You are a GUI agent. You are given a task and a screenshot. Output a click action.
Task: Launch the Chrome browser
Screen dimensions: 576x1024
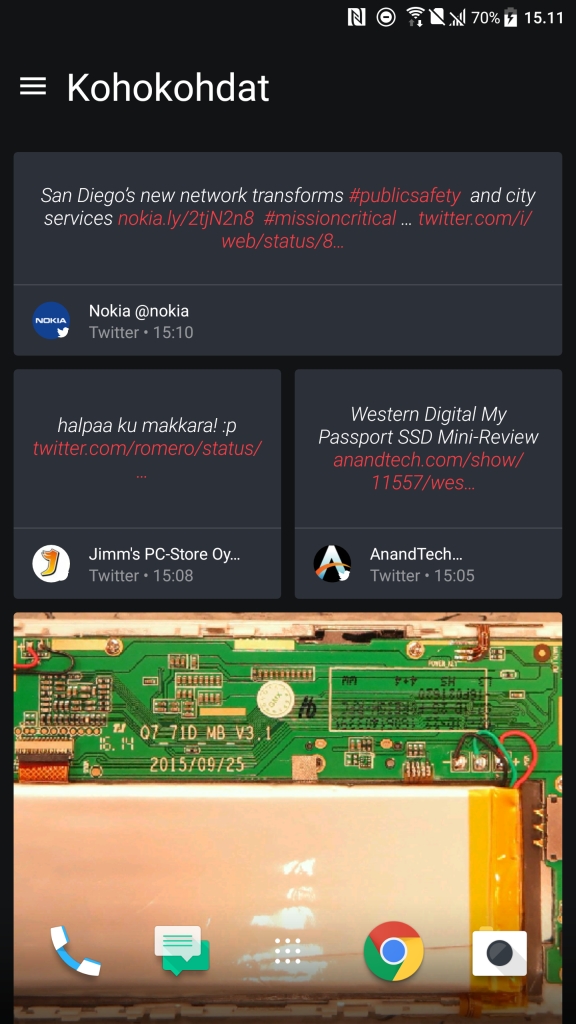click(x=393, y=951)
